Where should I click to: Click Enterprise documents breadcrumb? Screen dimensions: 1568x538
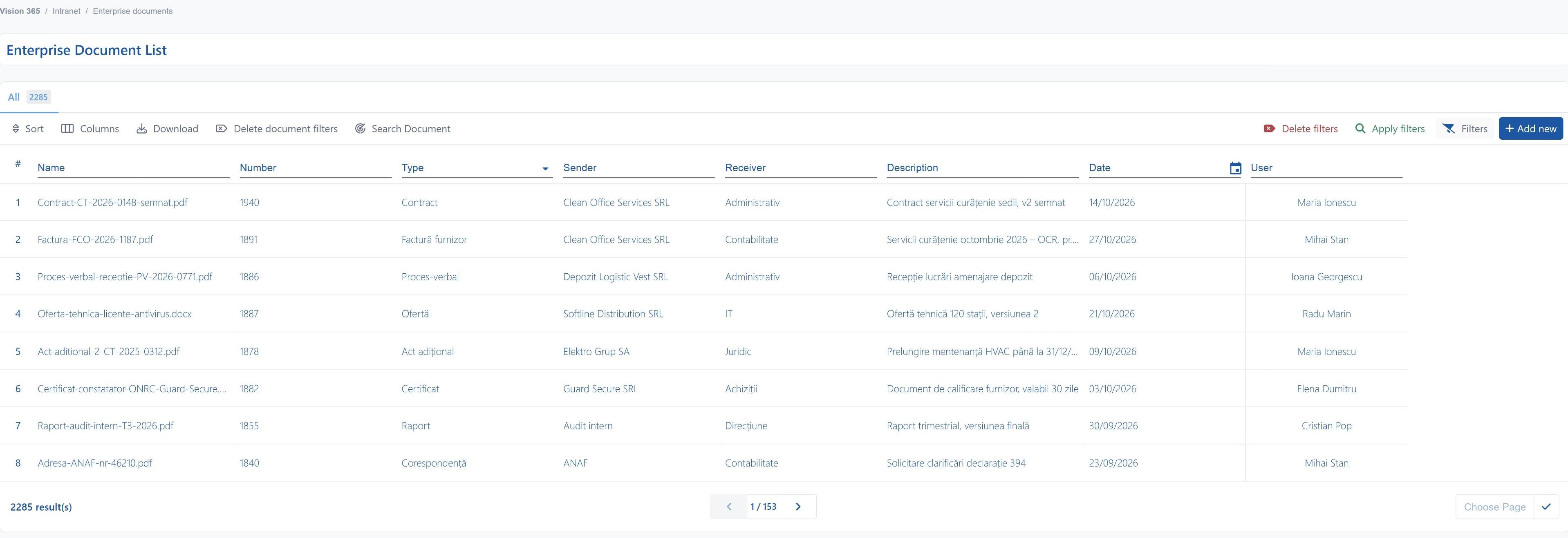click(133, 11)
